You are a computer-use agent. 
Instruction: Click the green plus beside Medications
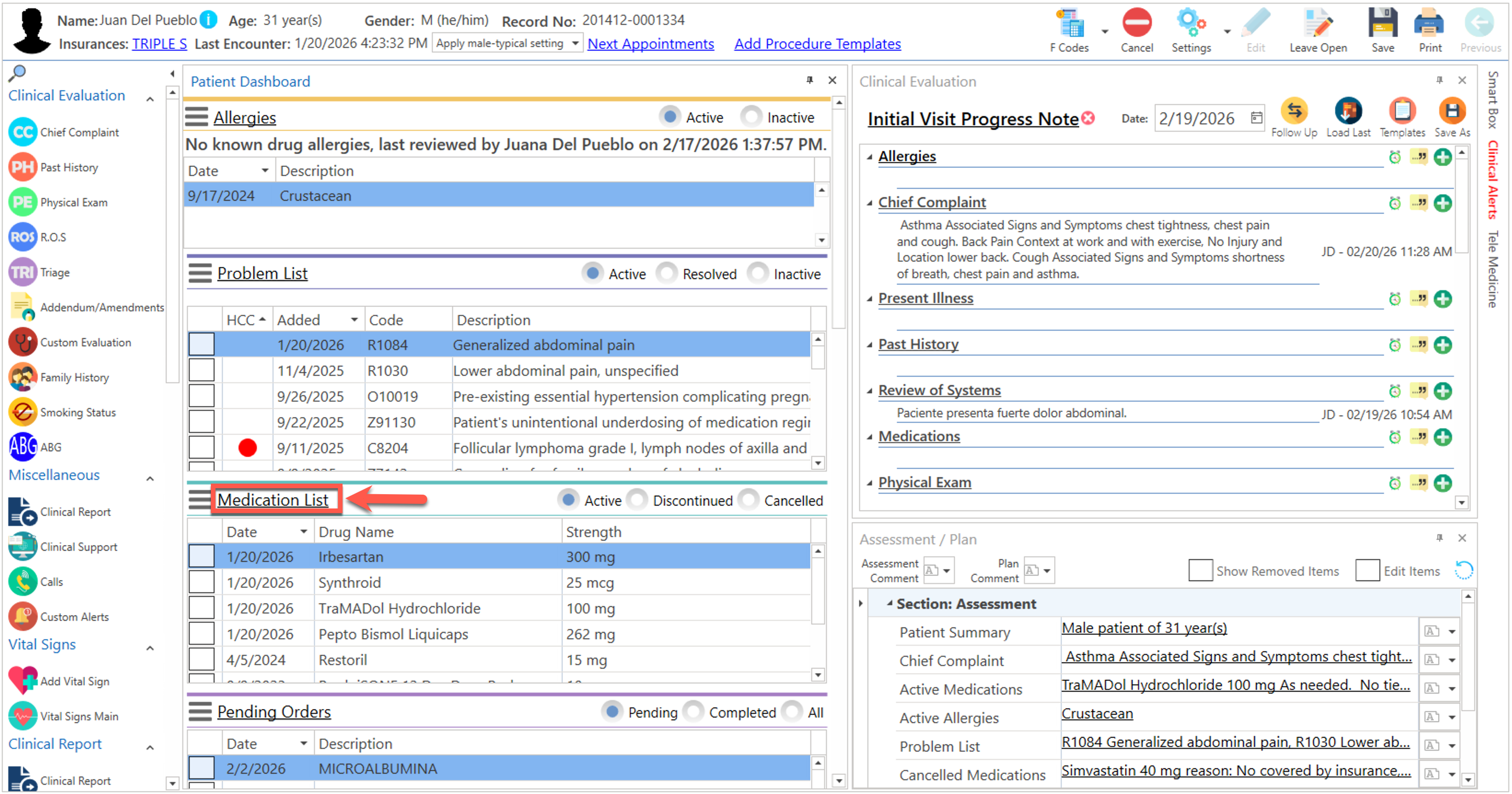pos(1442,437)
